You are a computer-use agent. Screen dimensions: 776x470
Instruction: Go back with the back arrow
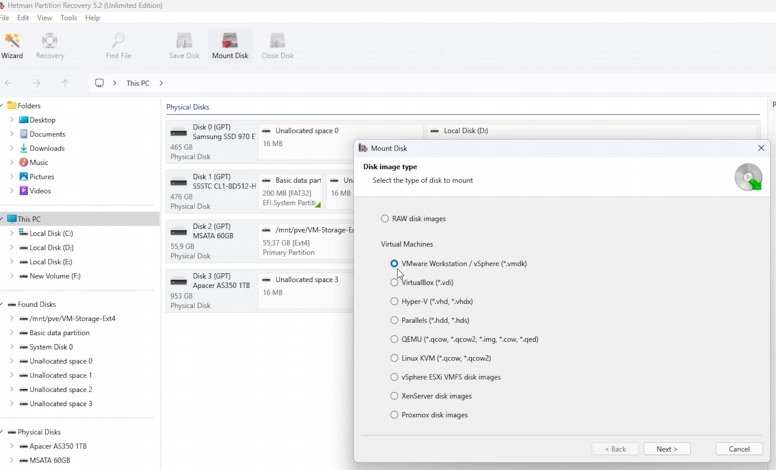8,83
